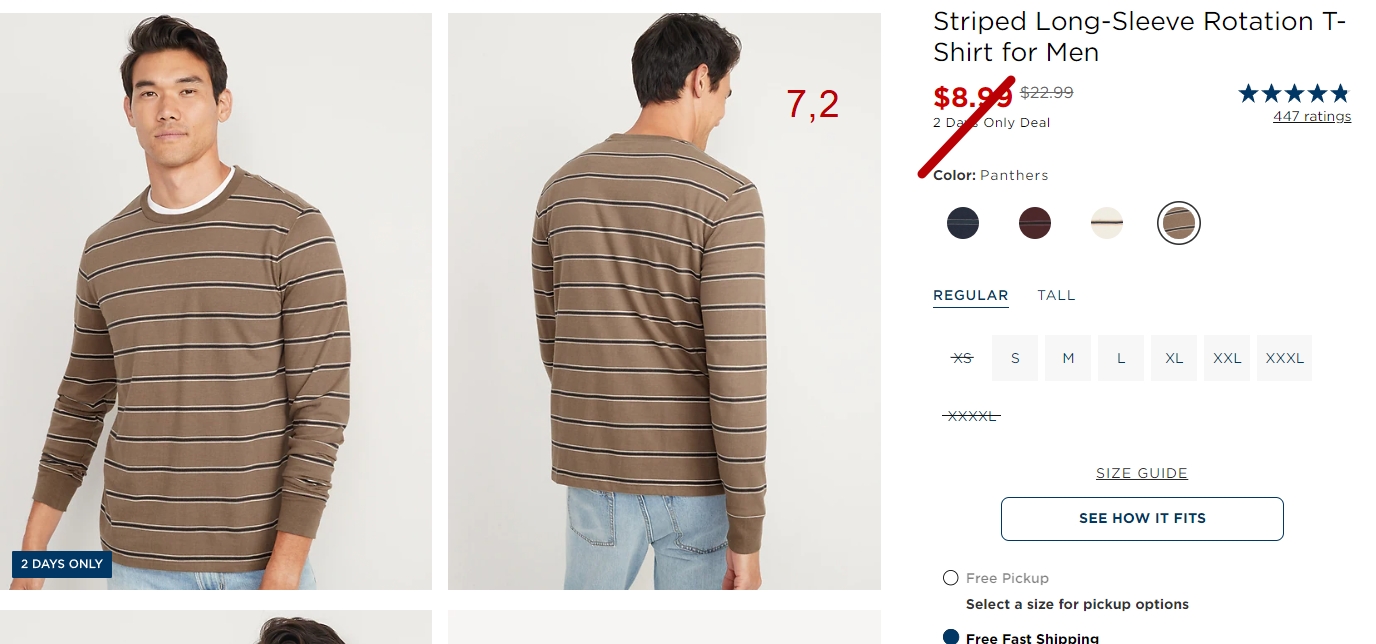Choose the burgundy striped color swatch
Screen dimensions: 1376x644
point(1034,223)
